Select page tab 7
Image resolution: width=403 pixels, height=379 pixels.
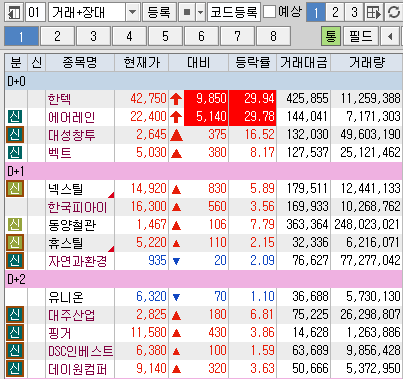pyautogui.click(x=237, y=36)
